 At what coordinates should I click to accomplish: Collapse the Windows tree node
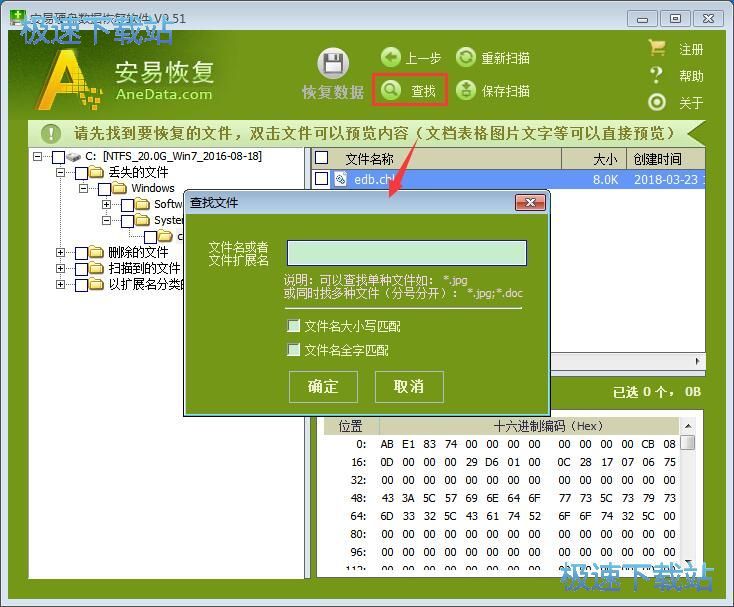tap(83, 188)
